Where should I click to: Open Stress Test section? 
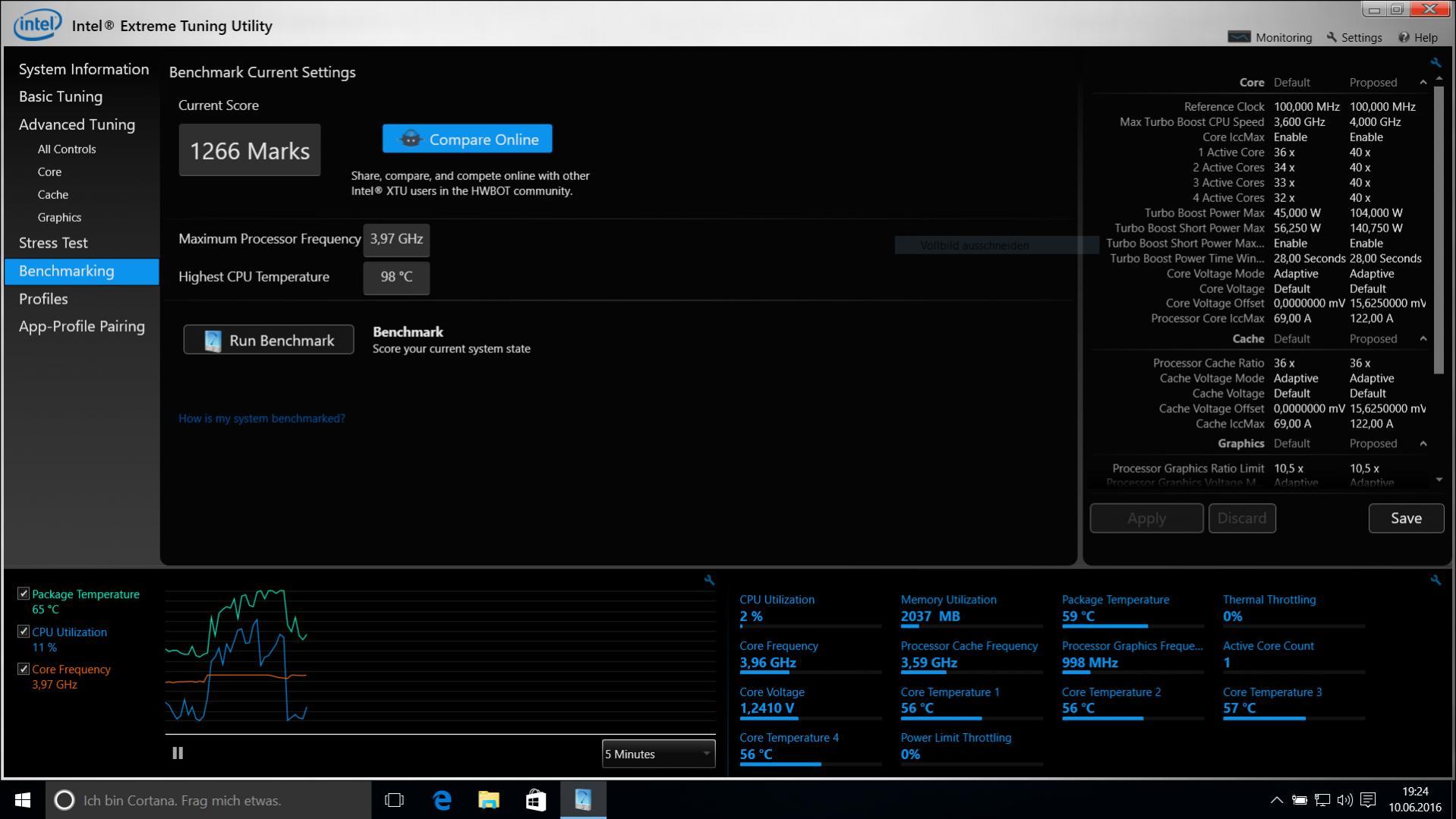pos(53,243)
